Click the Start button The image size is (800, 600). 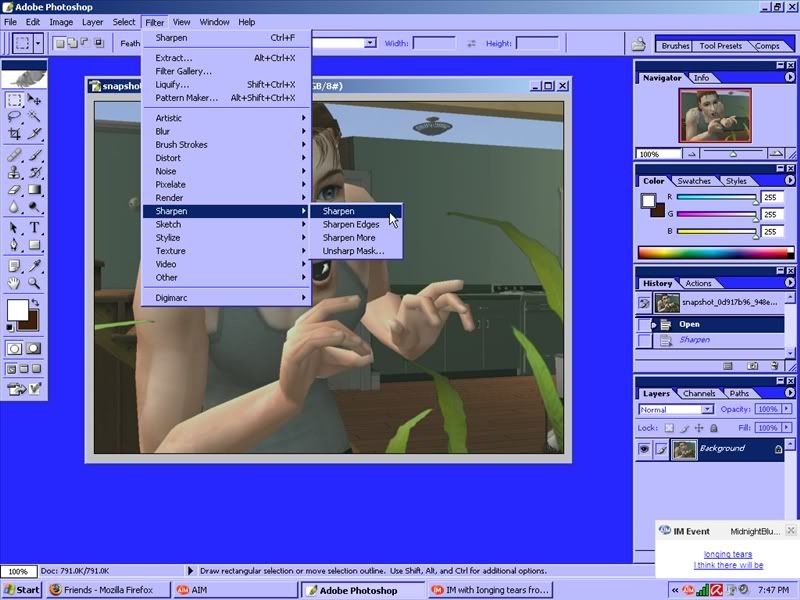click(x=21, y=590)
